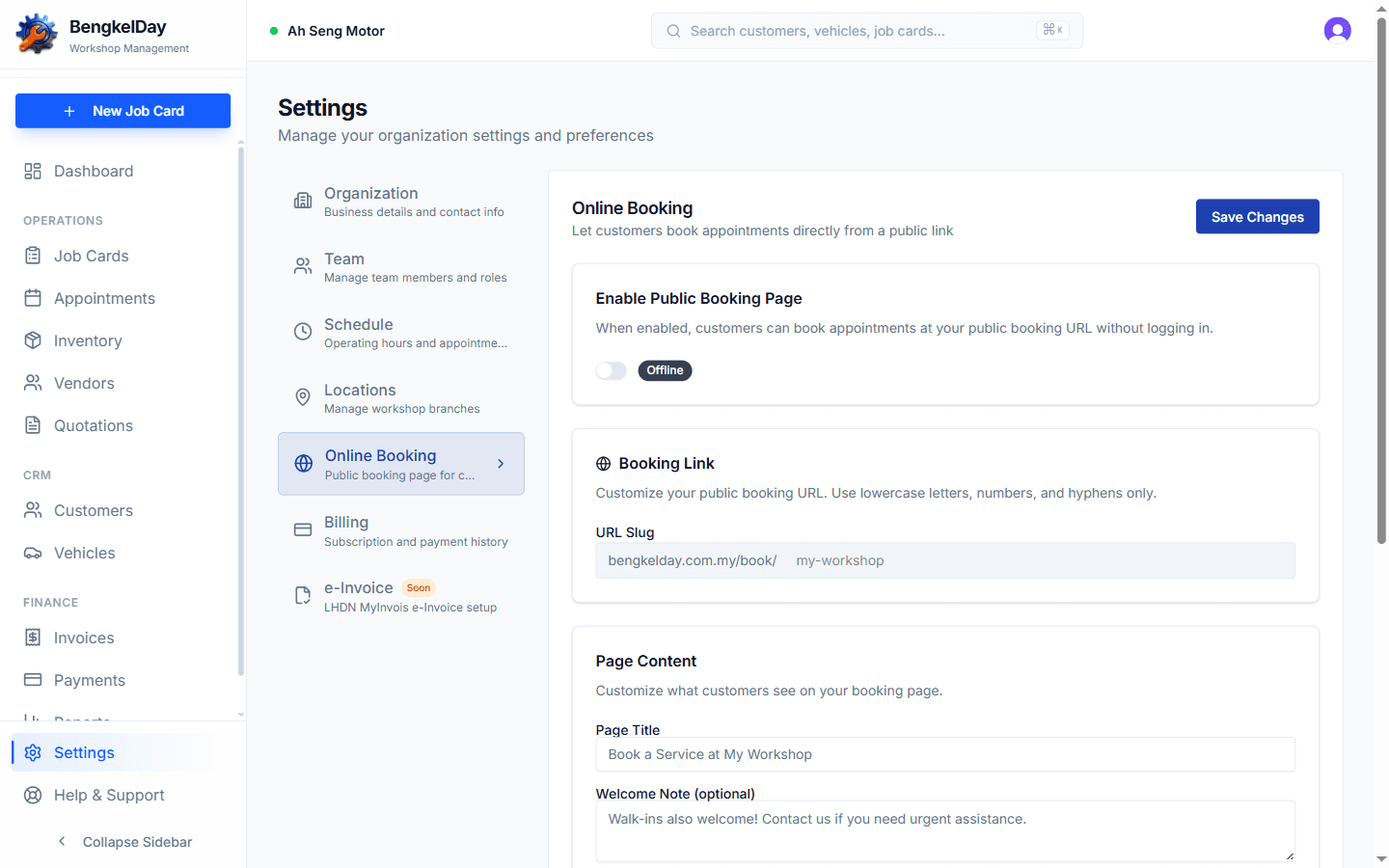Image resolution: width=1389 pixels, height=868 pixels.
Task: Click the Save Changes button
Action: 1258,217
